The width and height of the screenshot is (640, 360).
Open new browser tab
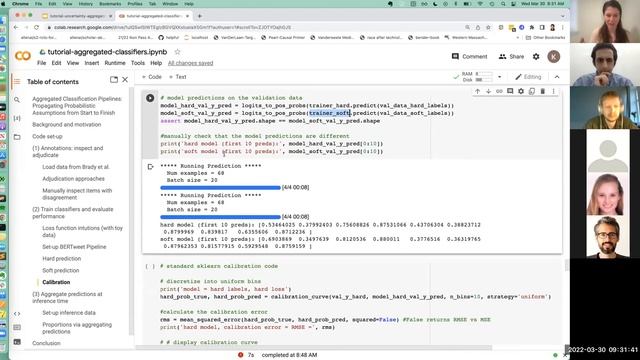[x=200, y=16]
